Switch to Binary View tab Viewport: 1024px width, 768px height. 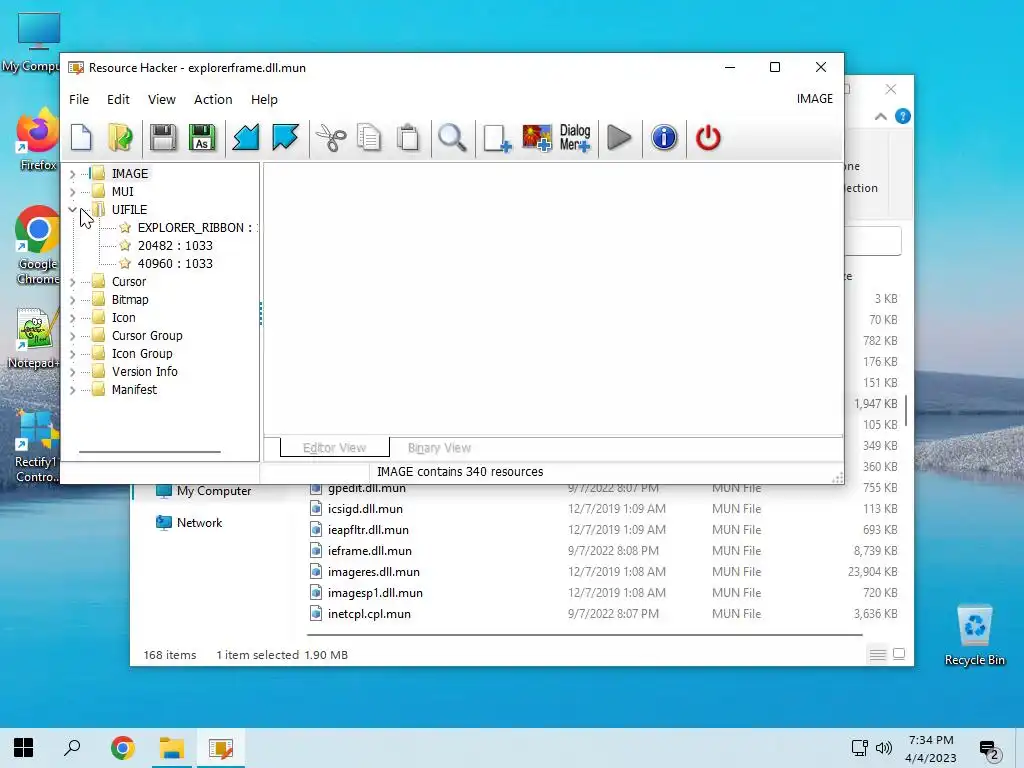[x=439, y=447]
